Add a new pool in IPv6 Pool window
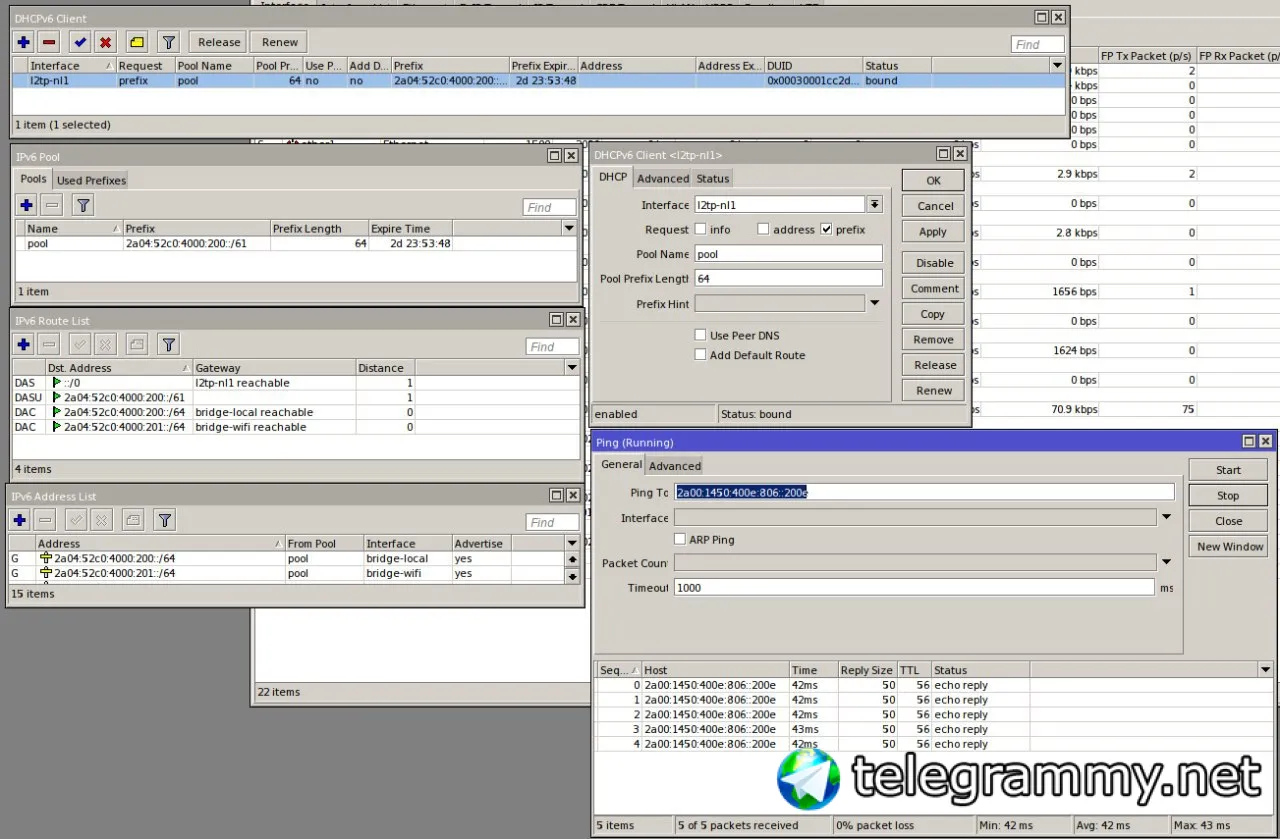1280x839 pixels. 27,205
